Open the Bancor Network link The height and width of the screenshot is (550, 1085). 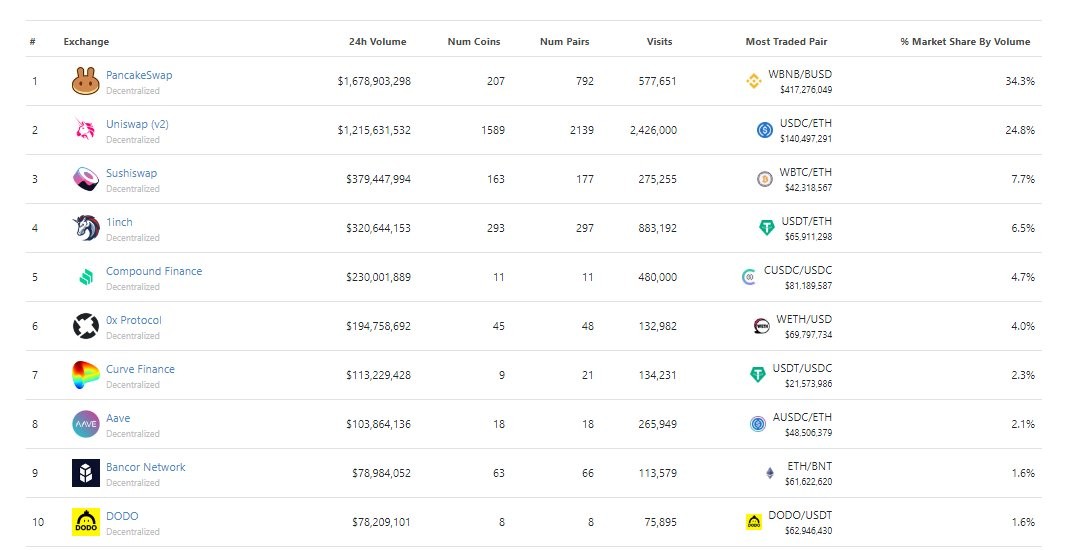pos(146,467)
